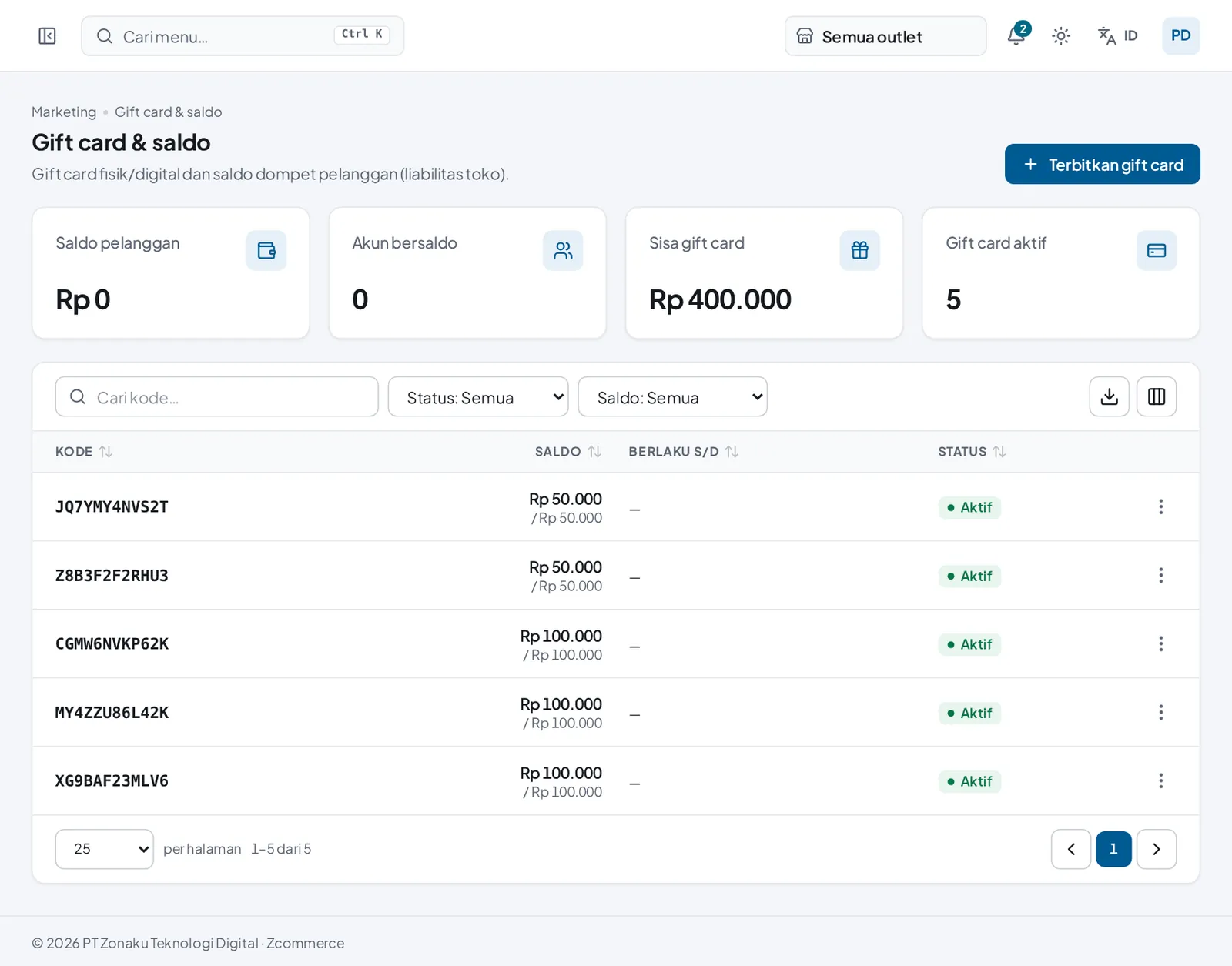Sort the table by STATUS column
This screenshot has height=966, width=1232.
[972, 452]
